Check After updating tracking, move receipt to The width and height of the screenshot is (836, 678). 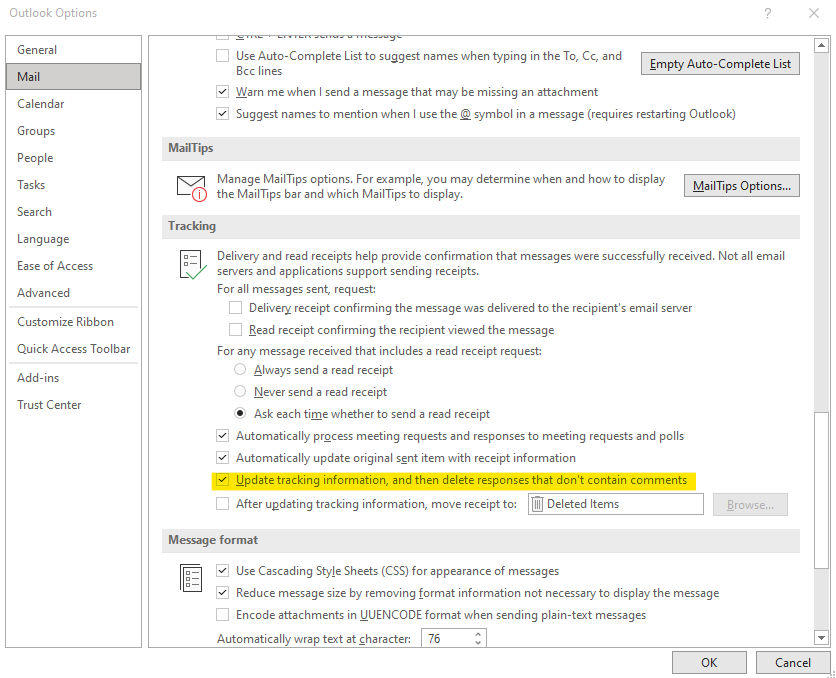click(x=222, y=504)
